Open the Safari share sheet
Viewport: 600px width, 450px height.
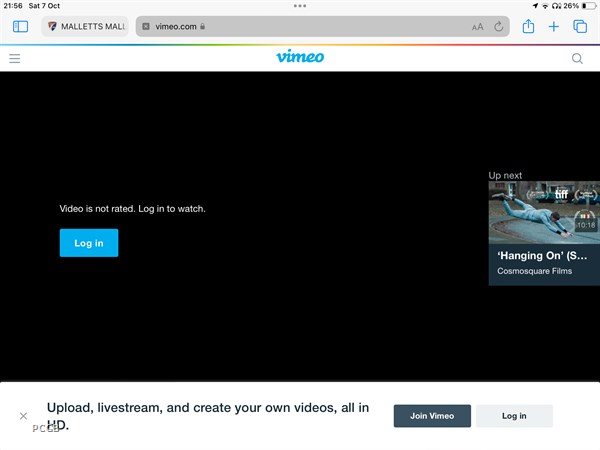click(528, 26)
